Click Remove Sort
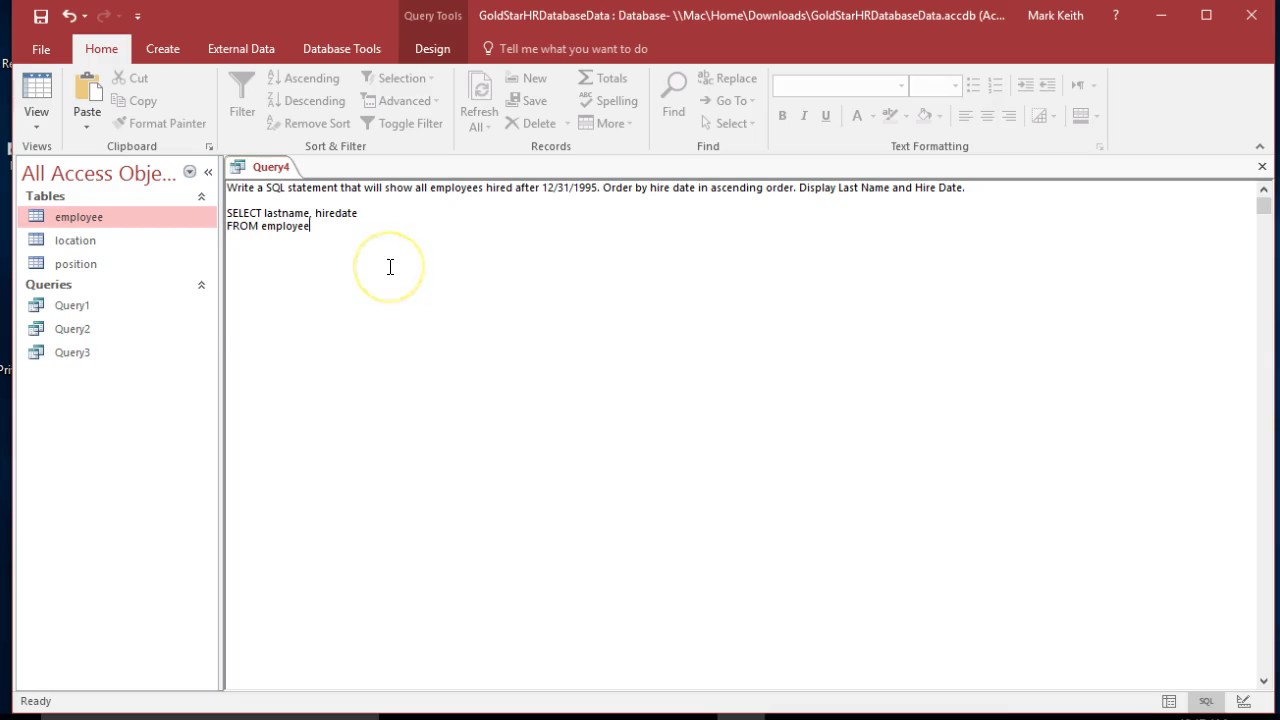Screen dimensions: 1280x720 tap(308, 123)
